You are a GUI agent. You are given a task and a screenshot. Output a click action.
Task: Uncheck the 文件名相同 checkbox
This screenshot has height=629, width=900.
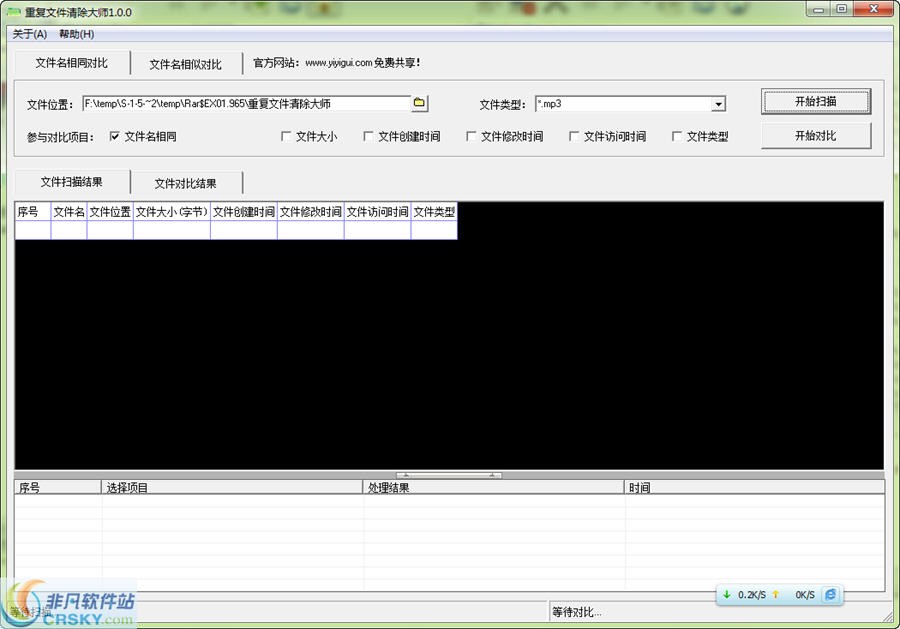[114, 136]
